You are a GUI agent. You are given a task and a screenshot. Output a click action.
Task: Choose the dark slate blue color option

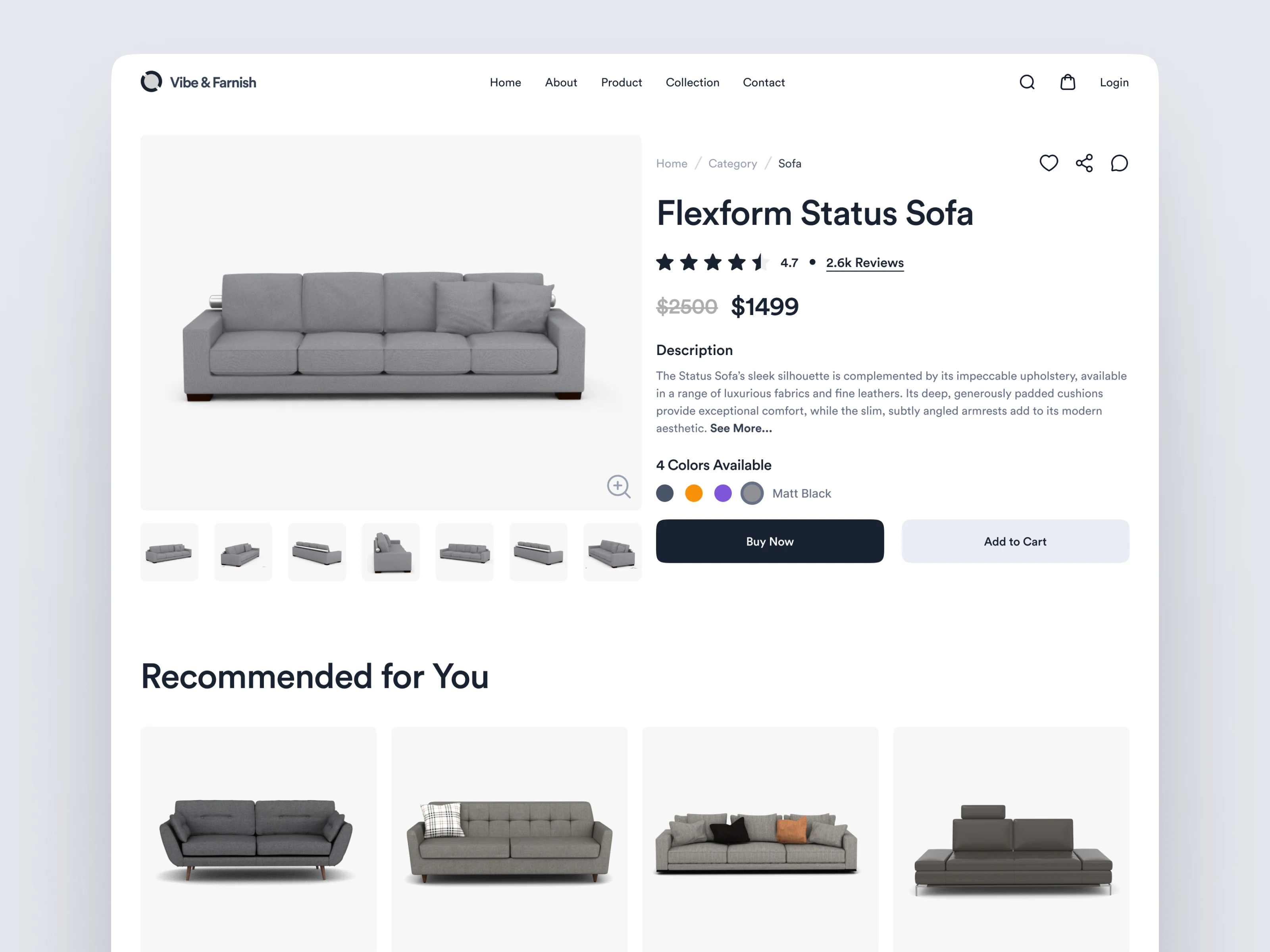pyautogui.click(x=665, y=493)
